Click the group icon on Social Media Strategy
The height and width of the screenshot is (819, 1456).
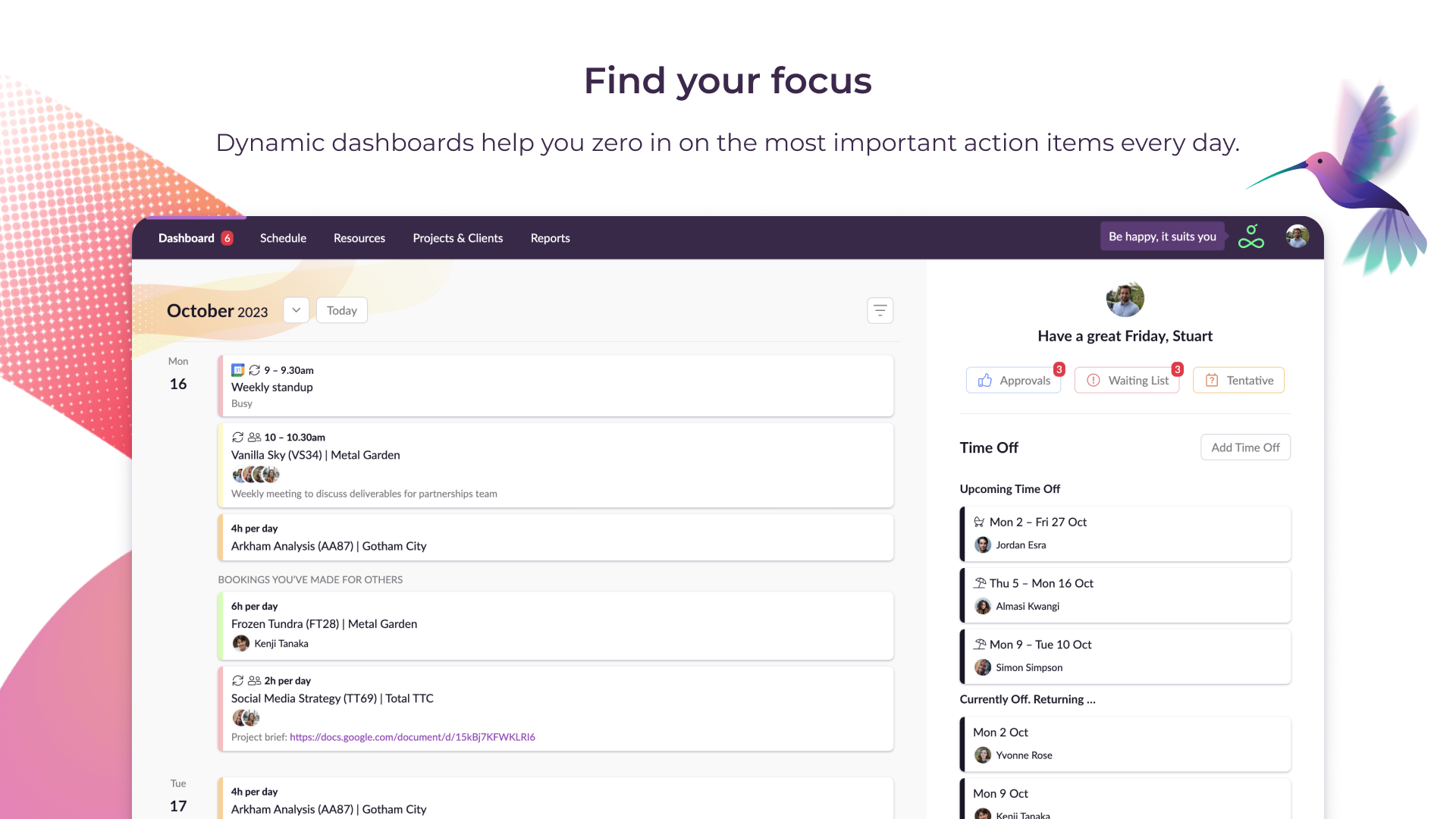[x=254, y=681]
